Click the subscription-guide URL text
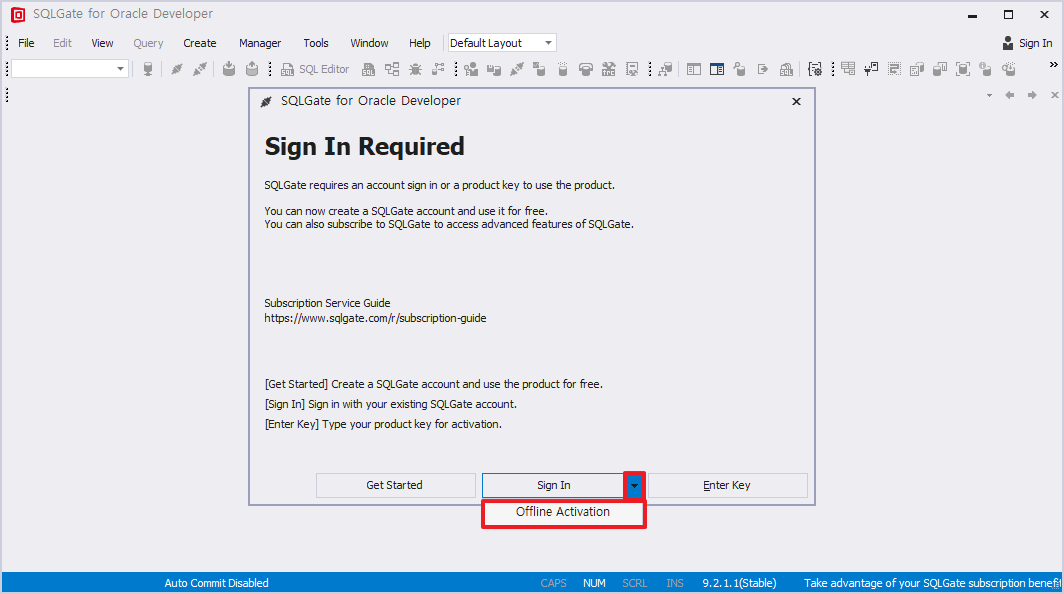 [375, 318]
